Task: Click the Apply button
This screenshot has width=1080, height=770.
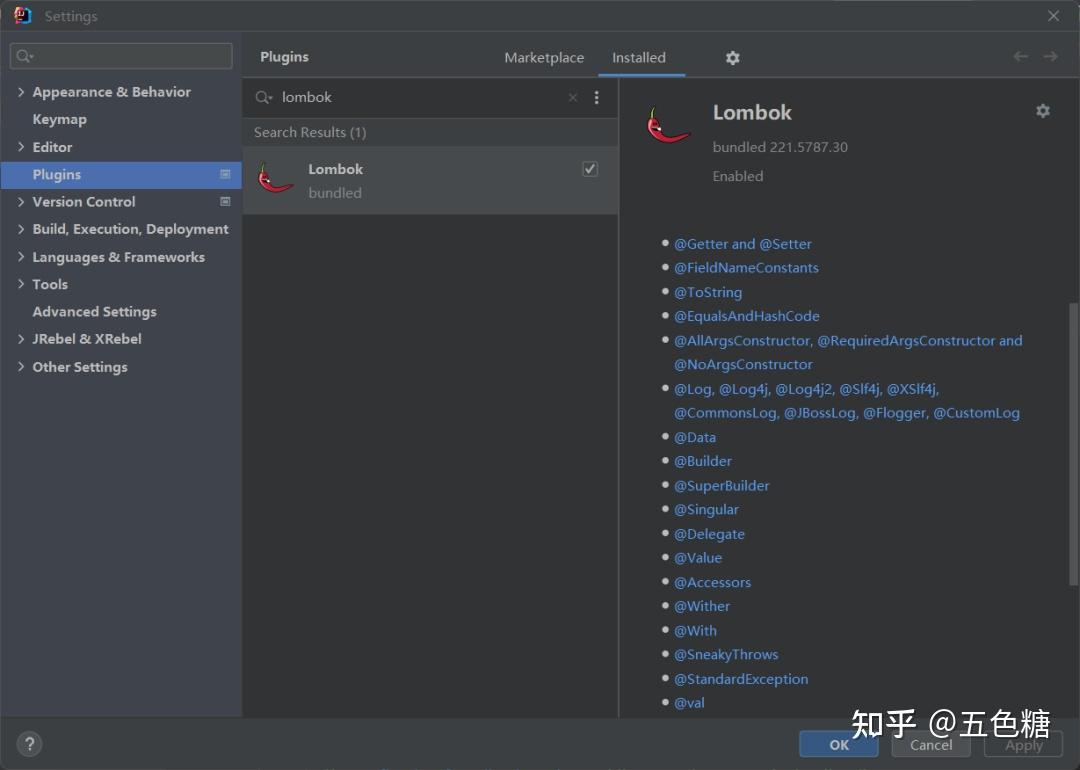Action: 1024,745
